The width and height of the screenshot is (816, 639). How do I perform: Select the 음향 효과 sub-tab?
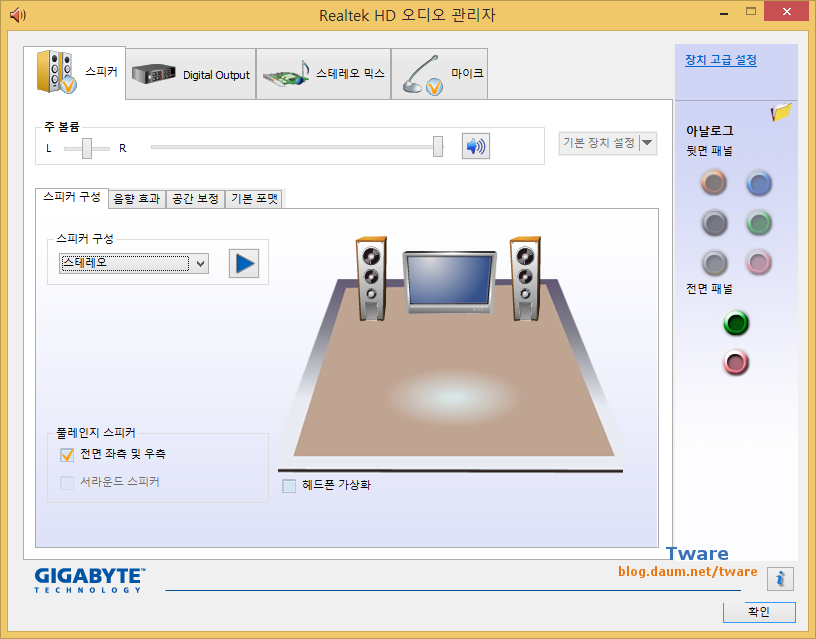click(x=137, y=199)
